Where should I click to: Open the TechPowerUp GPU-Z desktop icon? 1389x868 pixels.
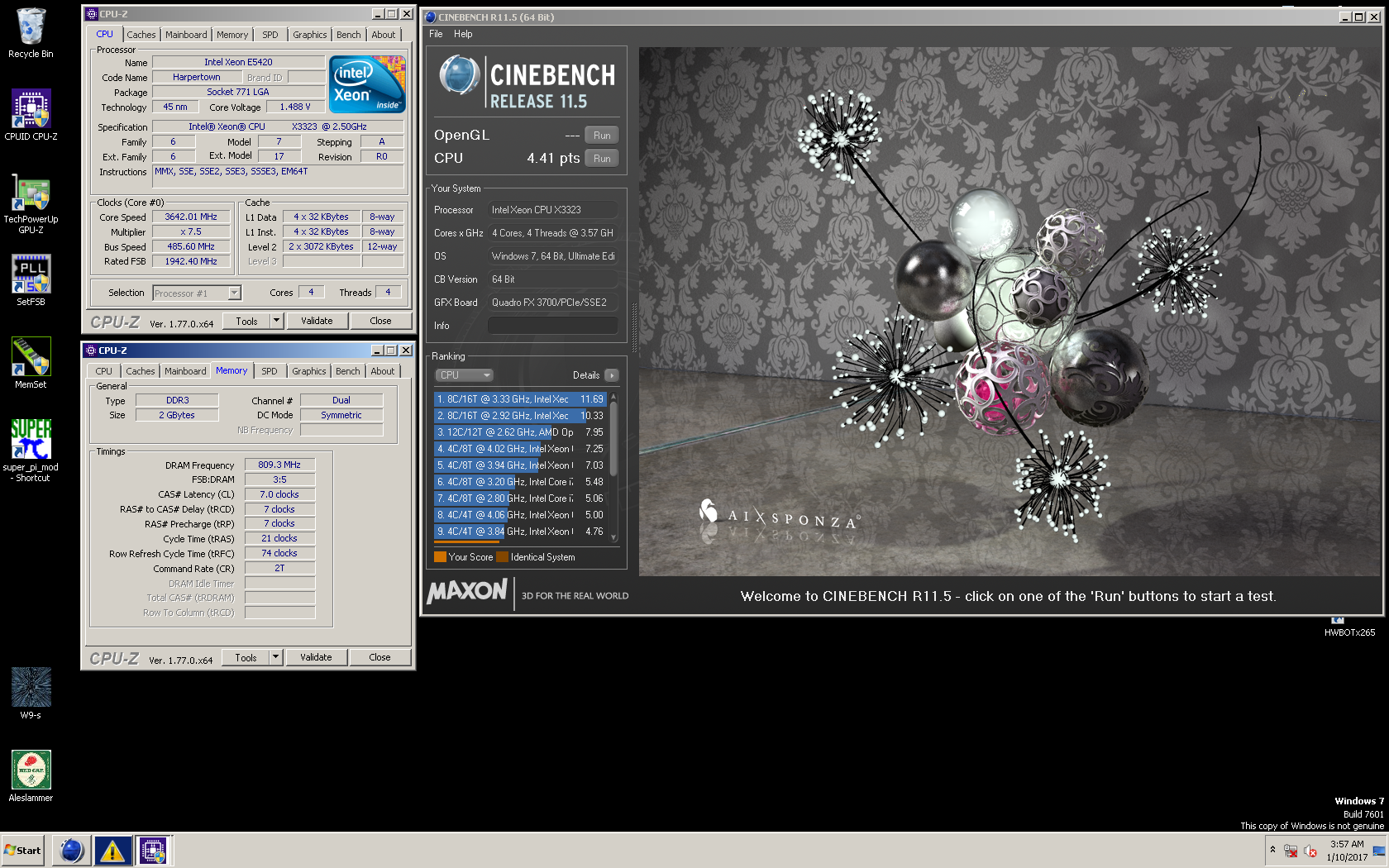(x=31, y=203)
